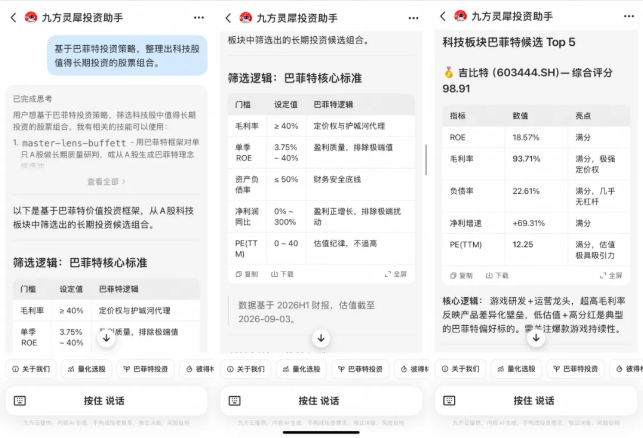The height and width of the screenshot is (438, 643).
Task: Expand full thinking via 查看全部
Action: [106, 181]
